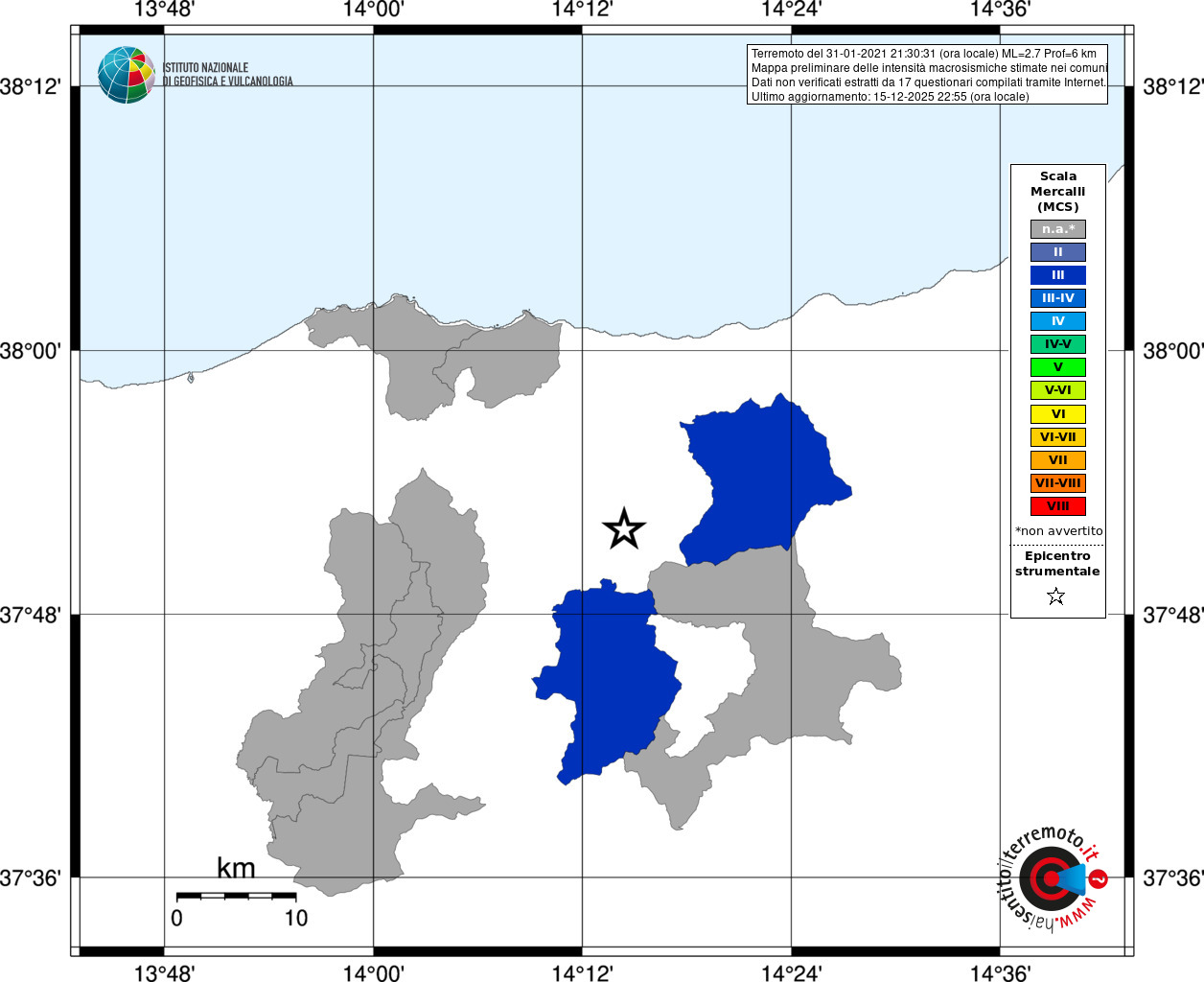Image resolution: width=1204 pixels, height=982 pixels.
Task: Click the epicenter star on the map
Action: pos(624,529)
